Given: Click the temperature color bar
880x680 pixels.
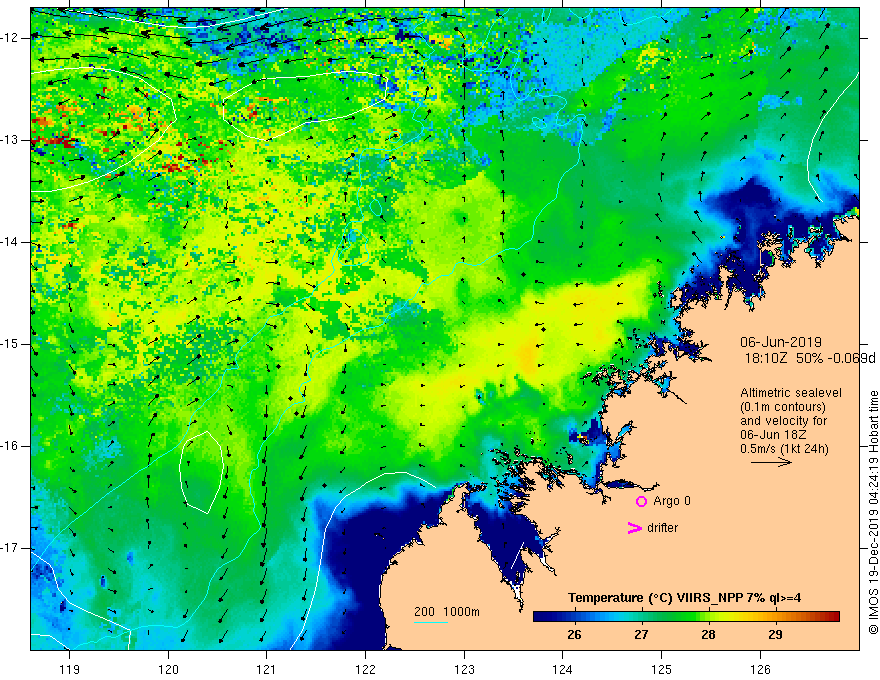Looking at the screenshot, I should (x=686, y=616).
